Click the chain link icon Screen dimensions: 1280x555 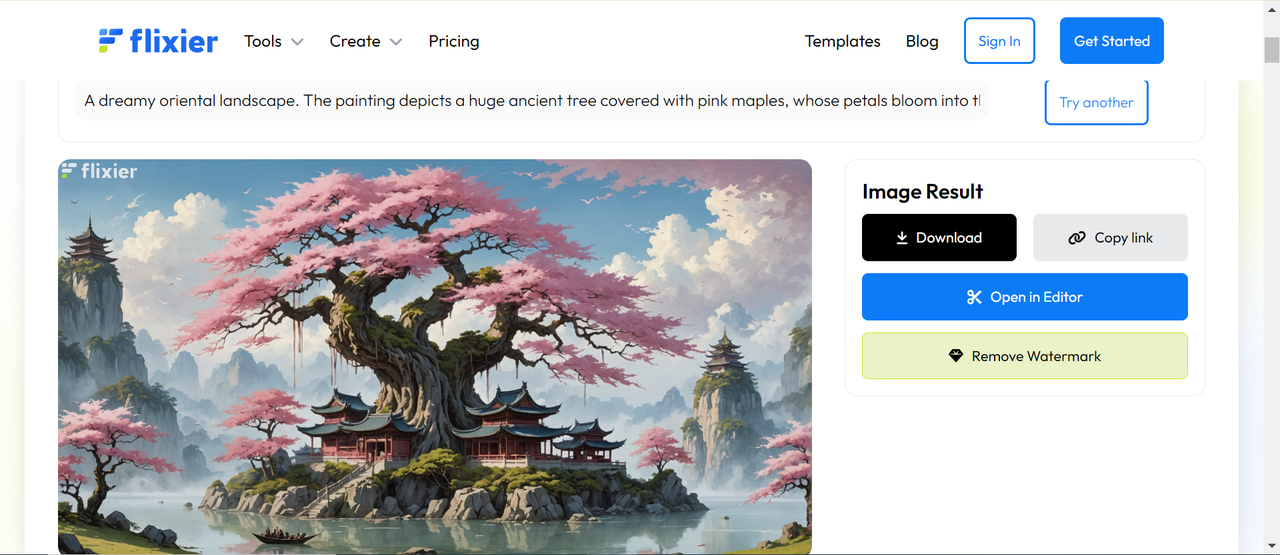coord(1076,238)
